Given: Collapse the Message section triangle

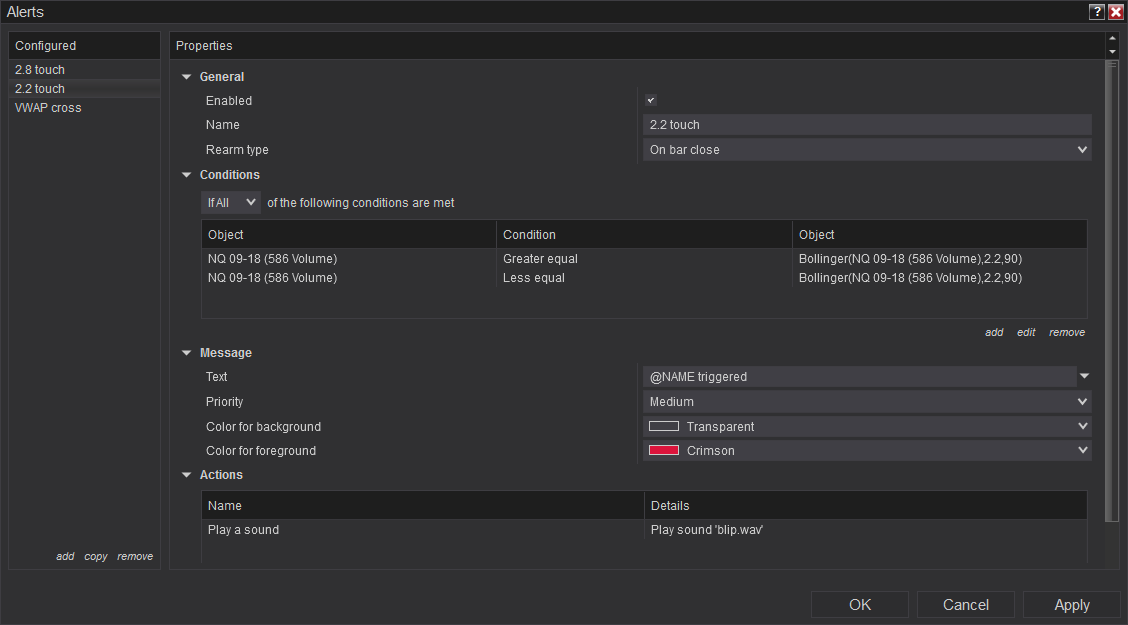Looking at the screenshot, I should click(186, 353).
